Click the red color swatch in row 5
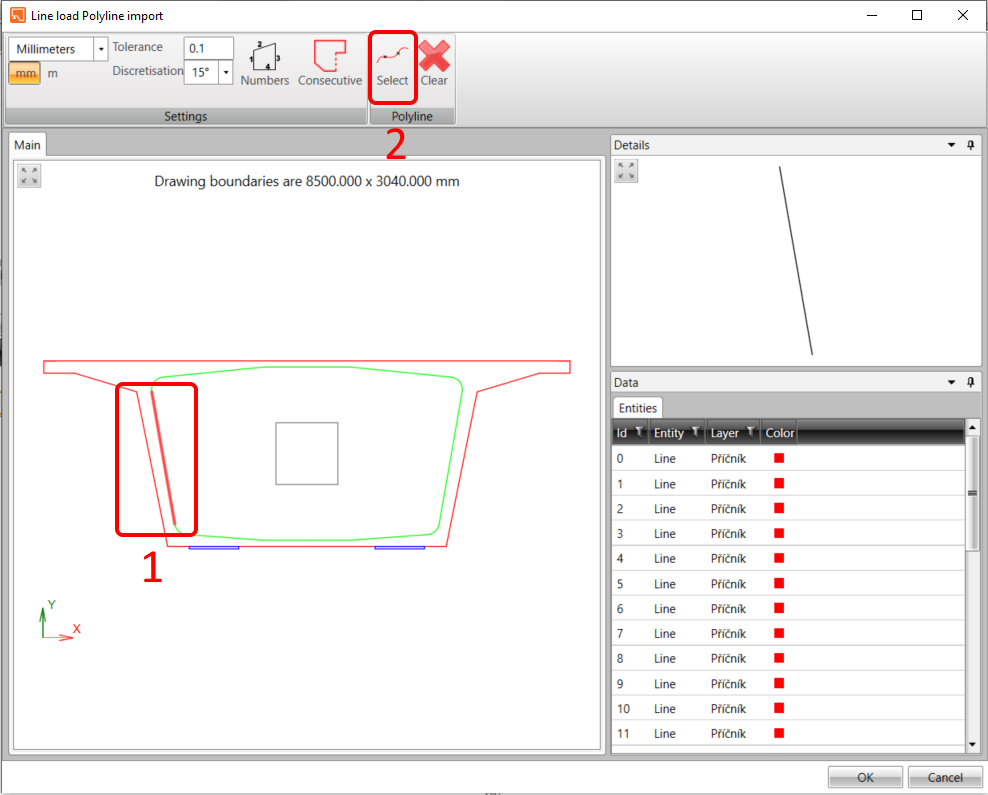The height and width of the screenshot is (795, 988). click(x=779, y=583)
